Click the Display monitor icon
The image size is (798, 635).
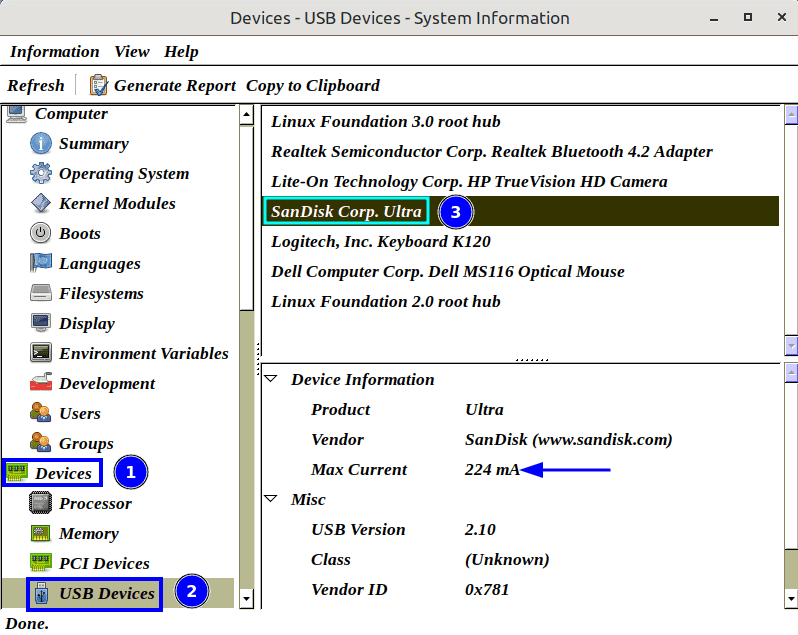point(40,324)
